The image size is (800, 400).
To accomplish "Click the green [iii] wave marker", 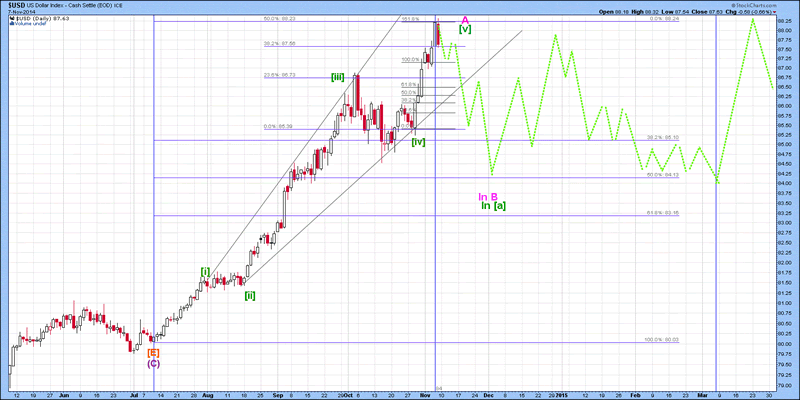I will [340, 77].
